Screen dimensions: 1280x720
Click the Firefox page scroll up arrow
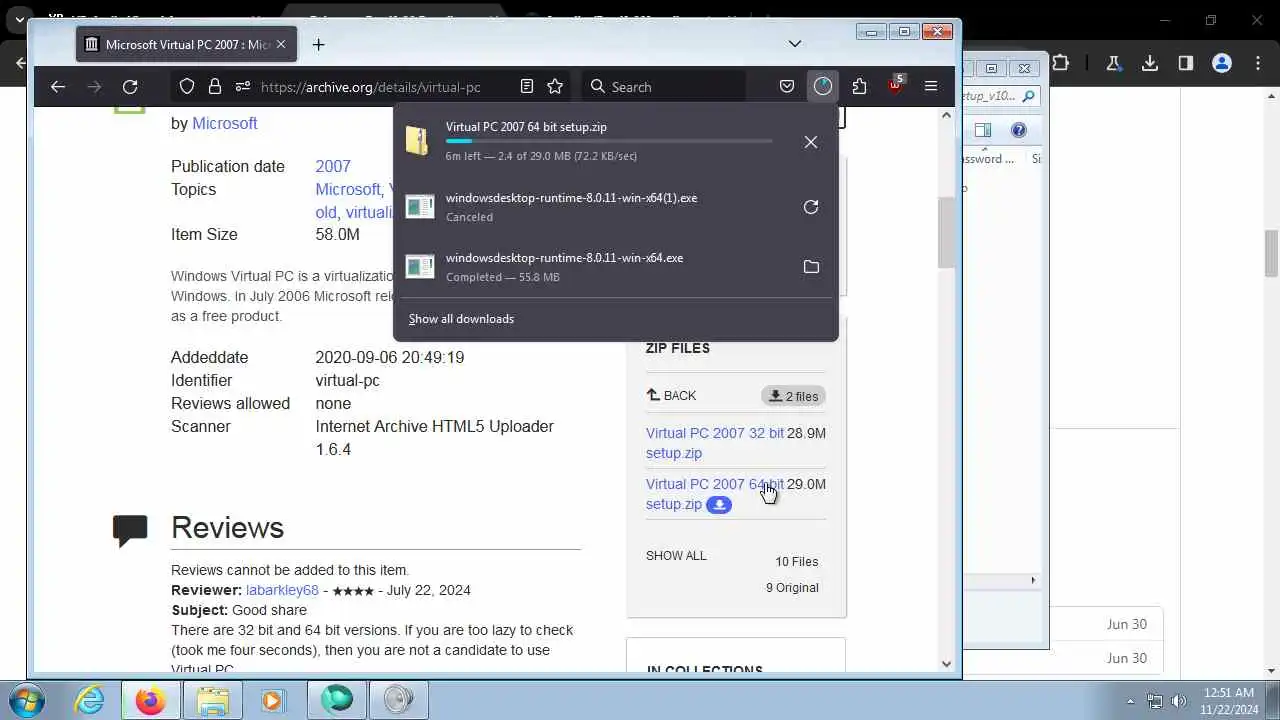[x=947, y=115]
